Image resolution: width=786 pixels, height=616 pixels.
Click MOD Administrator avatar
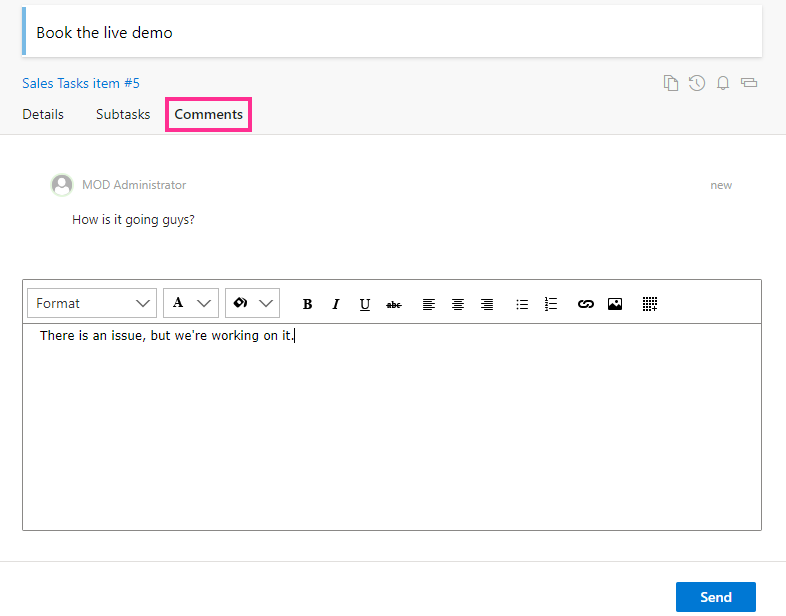pyautogui.click(x=62, y=185)
